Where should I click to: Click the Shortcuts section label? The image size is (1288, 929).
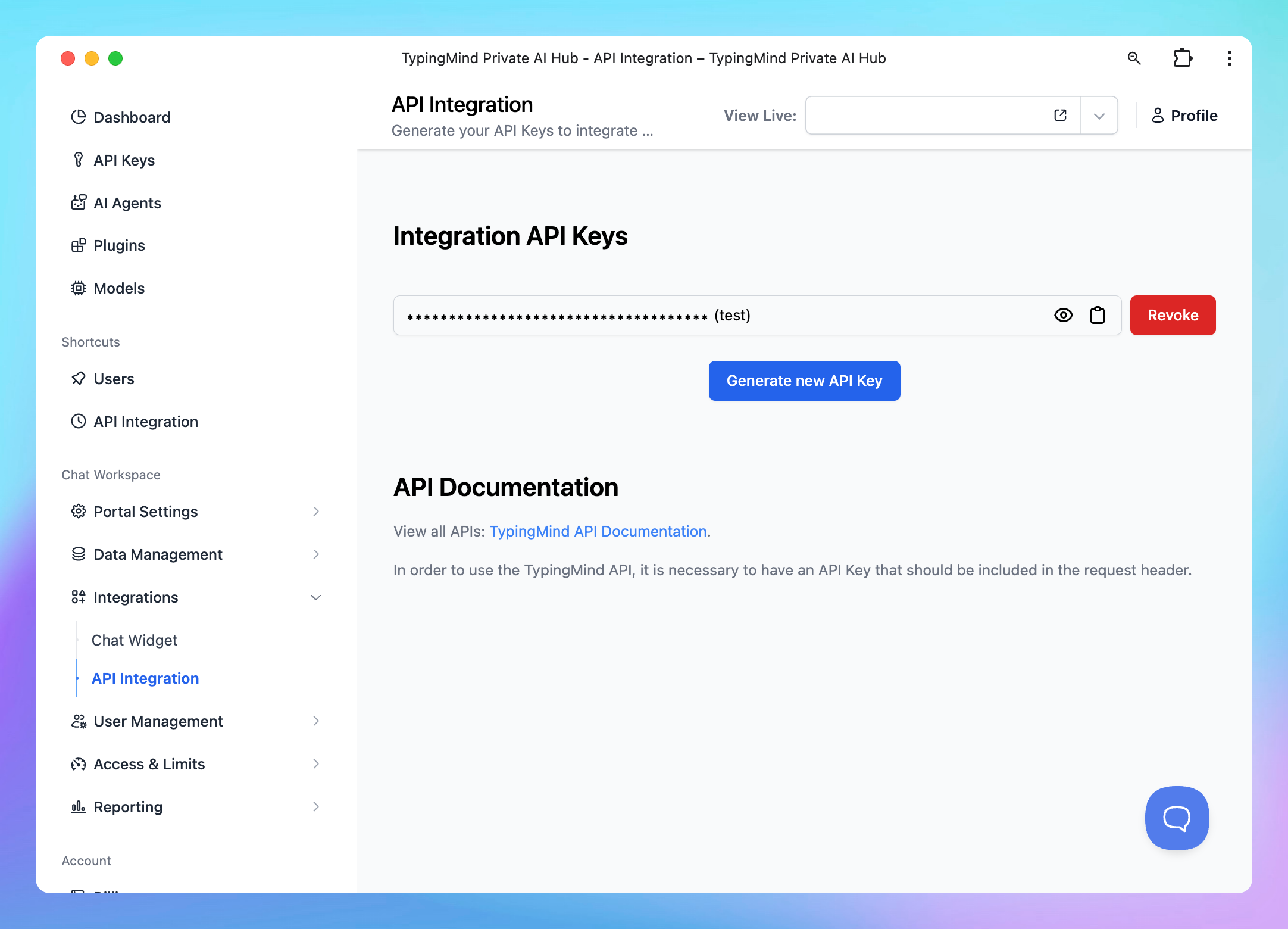coord(90,342)
